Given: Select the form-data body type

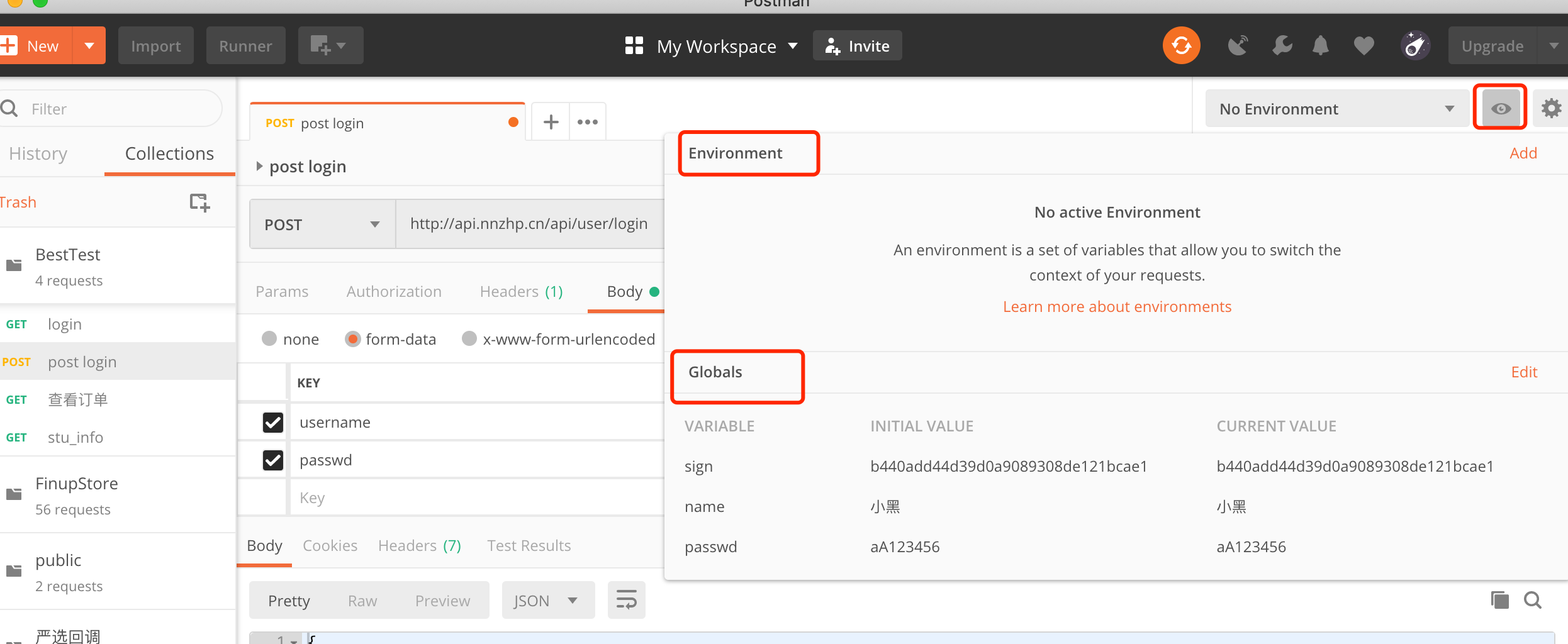Looking at the screenshot, I should click(x=352, y=339).
